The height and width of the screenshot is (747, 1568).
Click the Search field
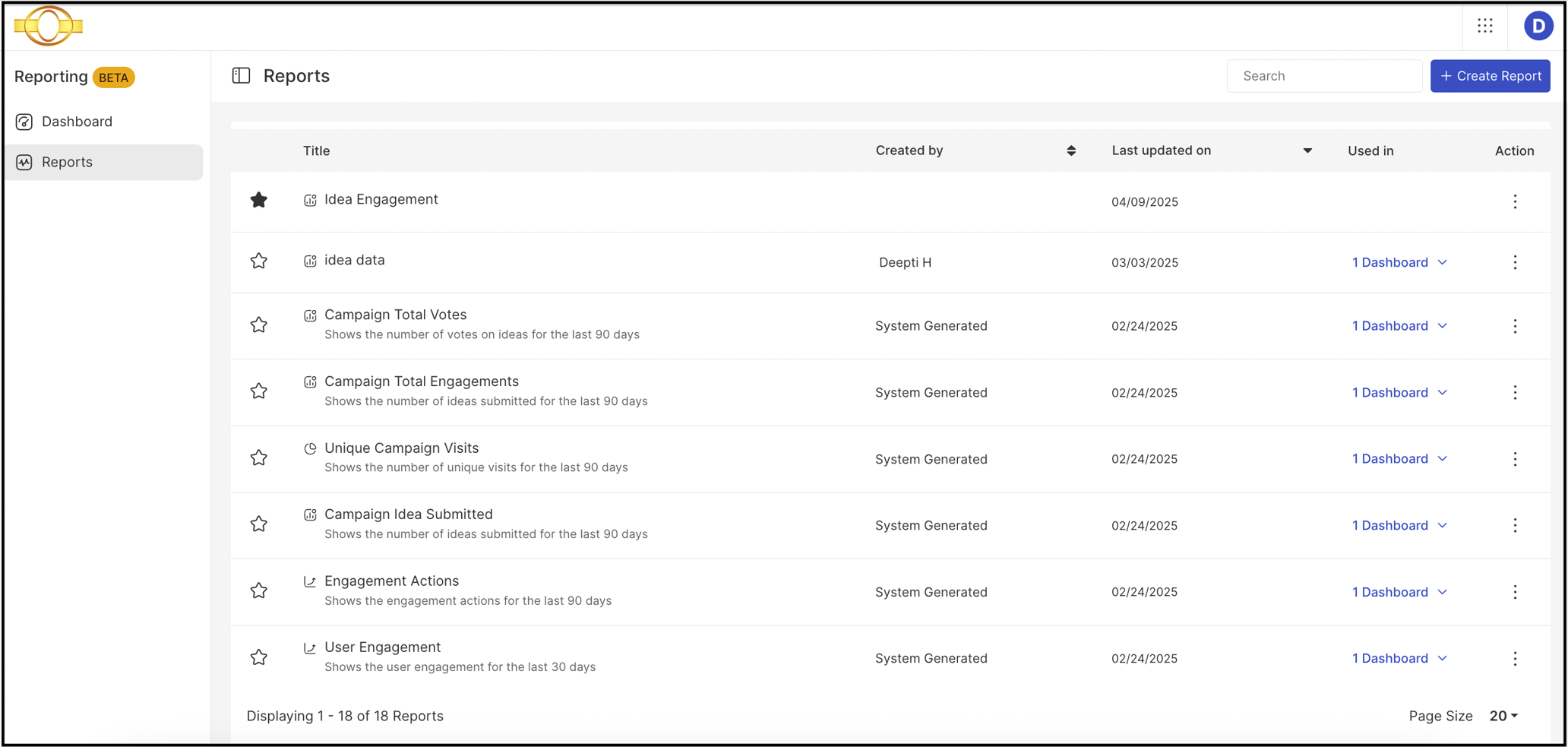(x=1324, y=76)
